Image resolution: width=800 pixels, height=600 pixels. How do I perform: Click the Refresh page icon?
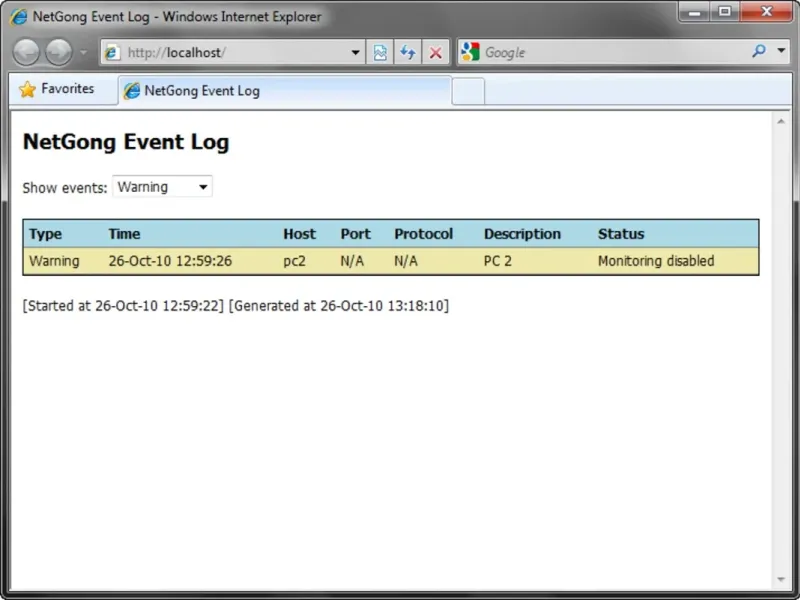pyautogui.click(x=408, y=52)
